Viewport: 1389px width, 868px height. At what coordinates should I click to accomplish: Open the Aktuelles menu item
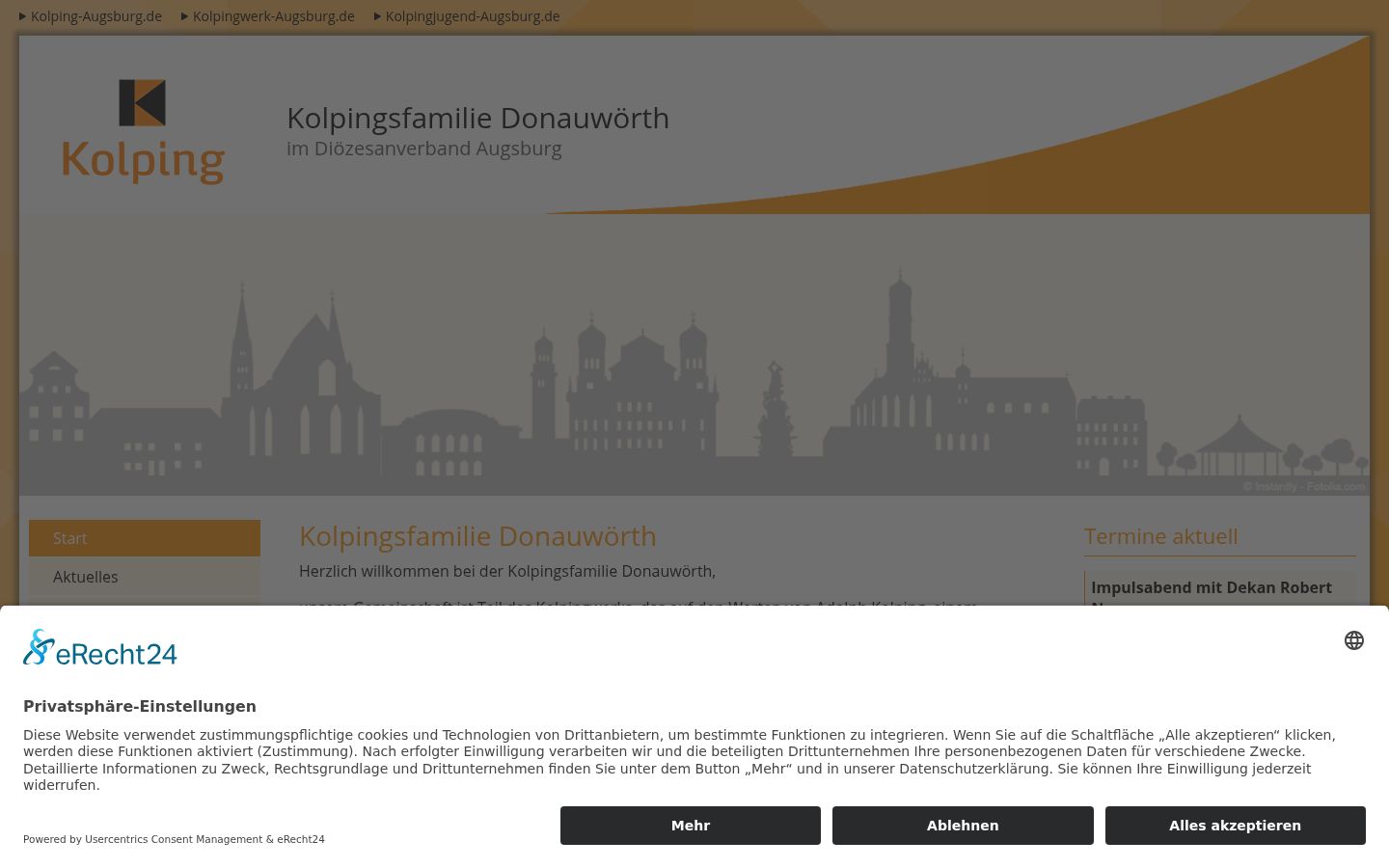tap(145, 577)
